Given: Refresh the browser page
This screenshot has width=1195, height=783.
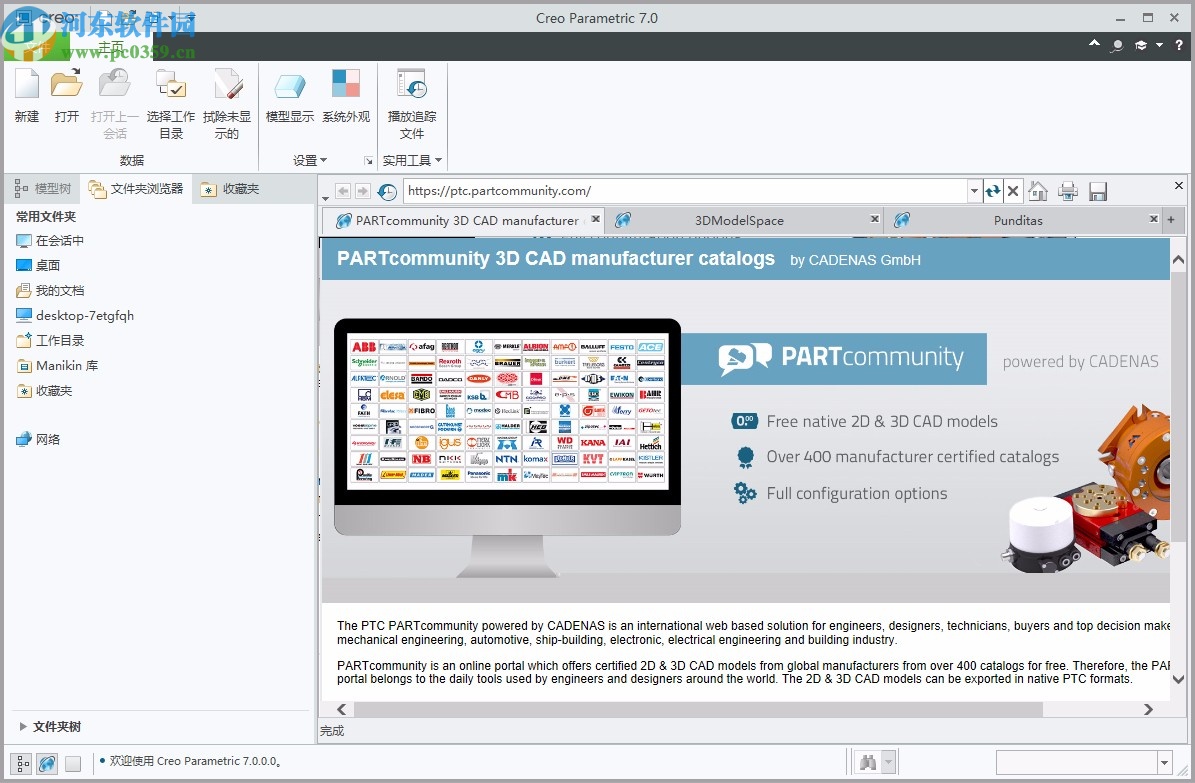Looking at the screenshot, I should pyautogui.click(x=992, y=191).
